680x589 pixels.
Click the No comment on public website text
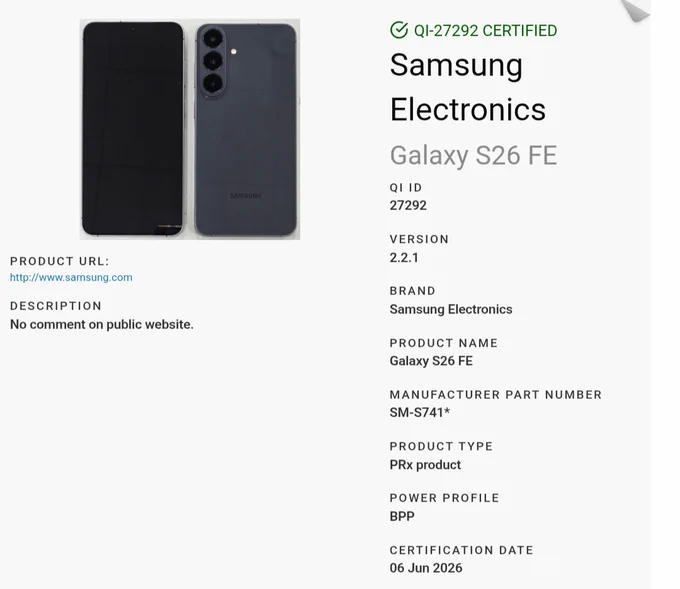pos(102,324)
